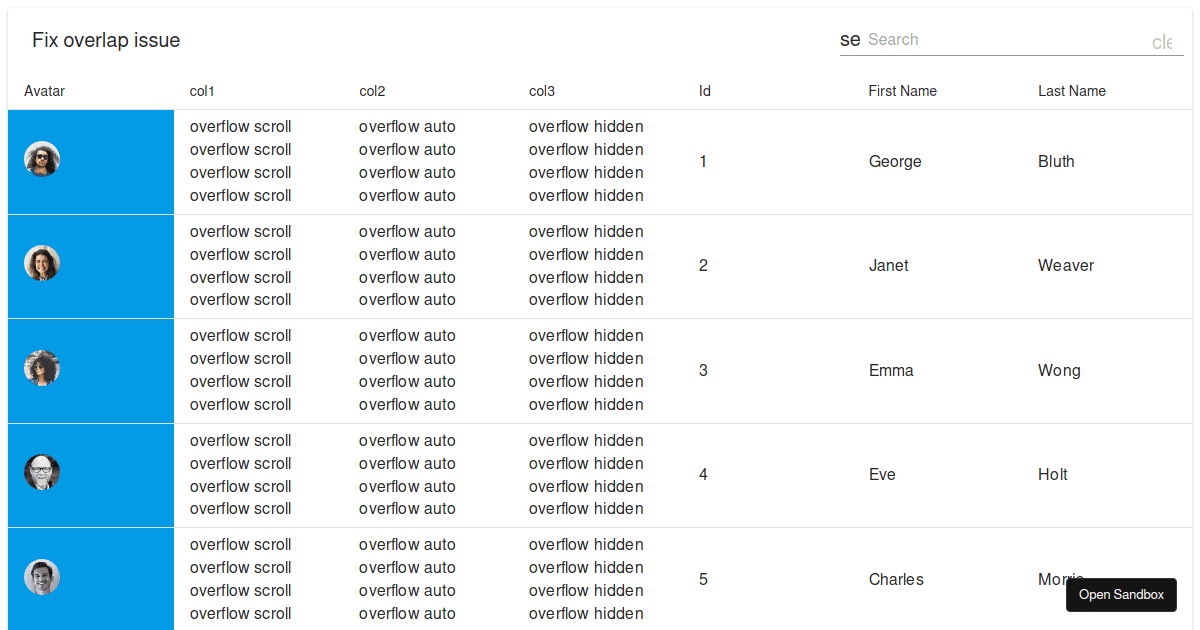Click George Bluth's avatar image
Image resolution: width=1200 pixels, height=630 pixels.
(x=42, y=158)
